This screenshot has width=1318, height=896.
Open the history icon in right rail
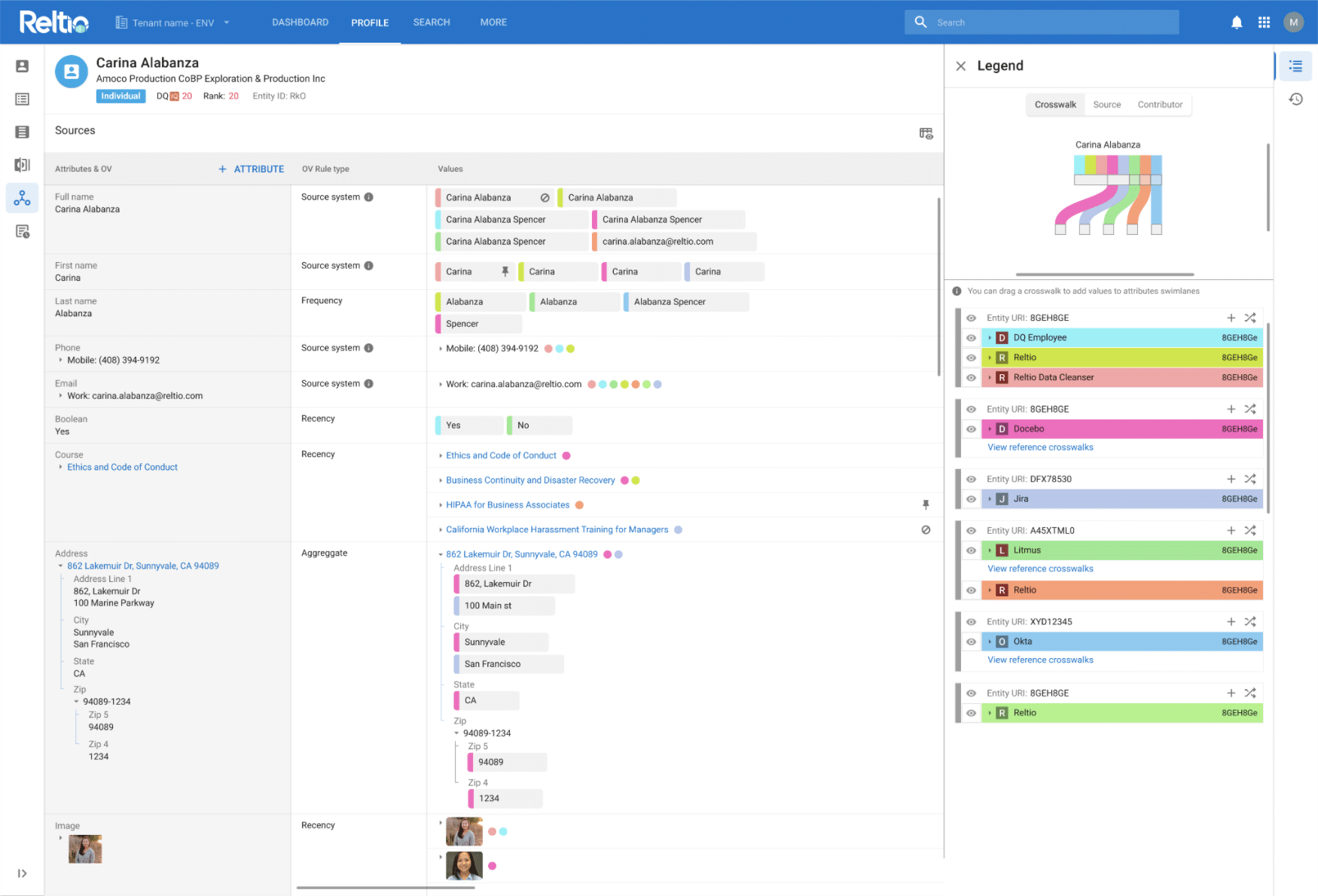1295,99
